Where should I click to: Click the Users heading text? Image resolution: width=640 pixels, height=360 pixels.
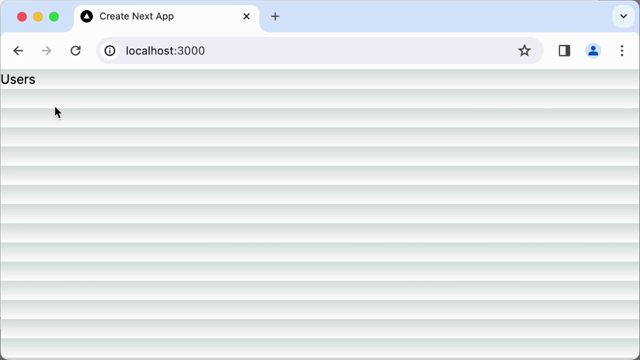[x=18, y=79]
